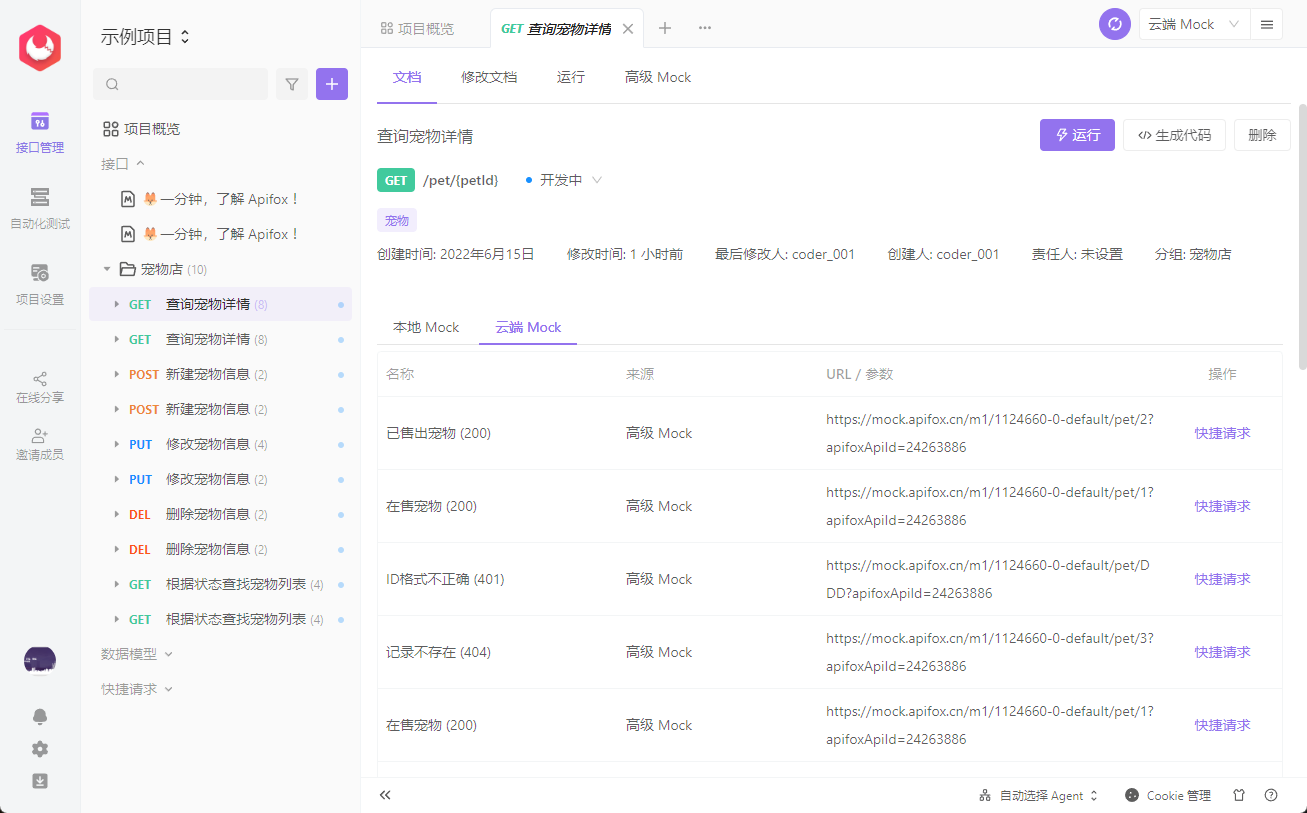Collapse the 宠物店 folder in the tree
The image size is (1307, 813).
click(x=107, y=268)
